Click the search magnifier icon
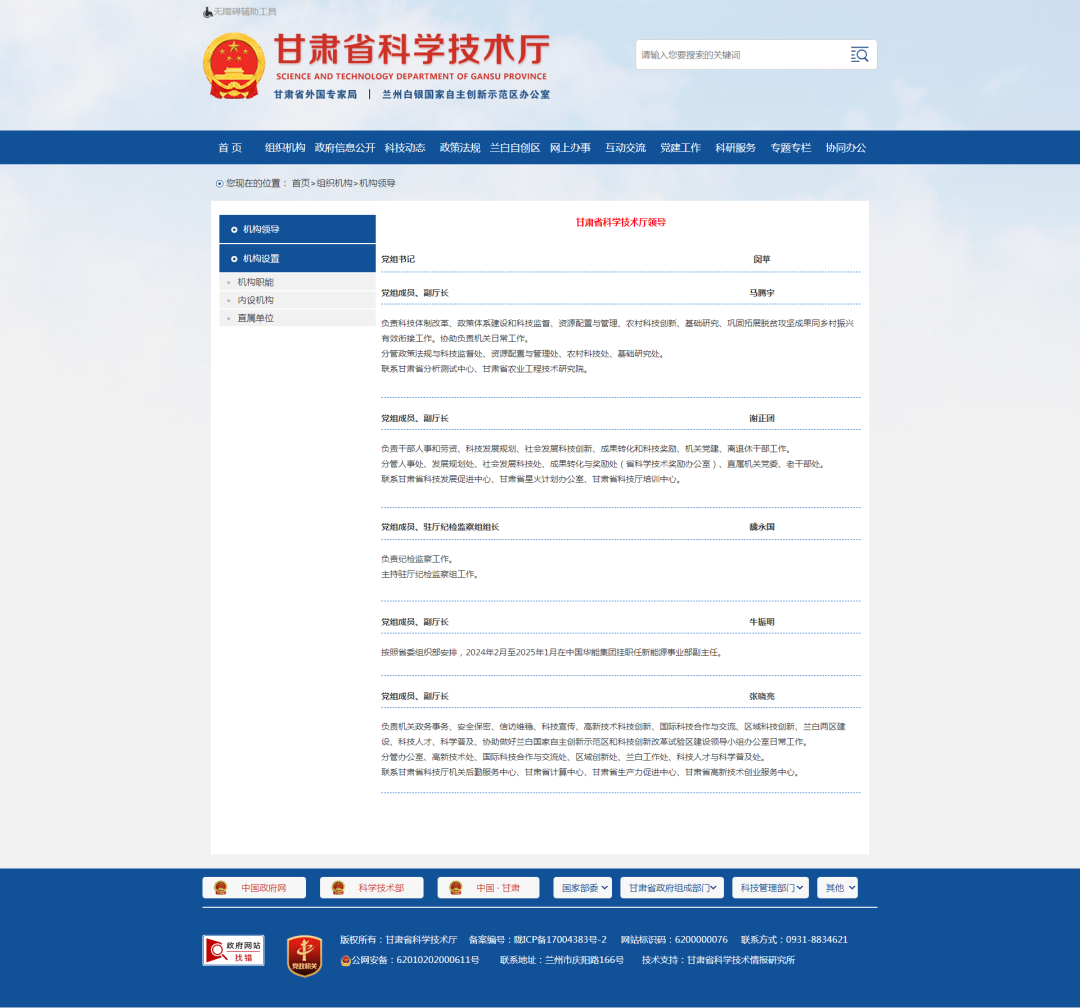 [x=859, y=55]
